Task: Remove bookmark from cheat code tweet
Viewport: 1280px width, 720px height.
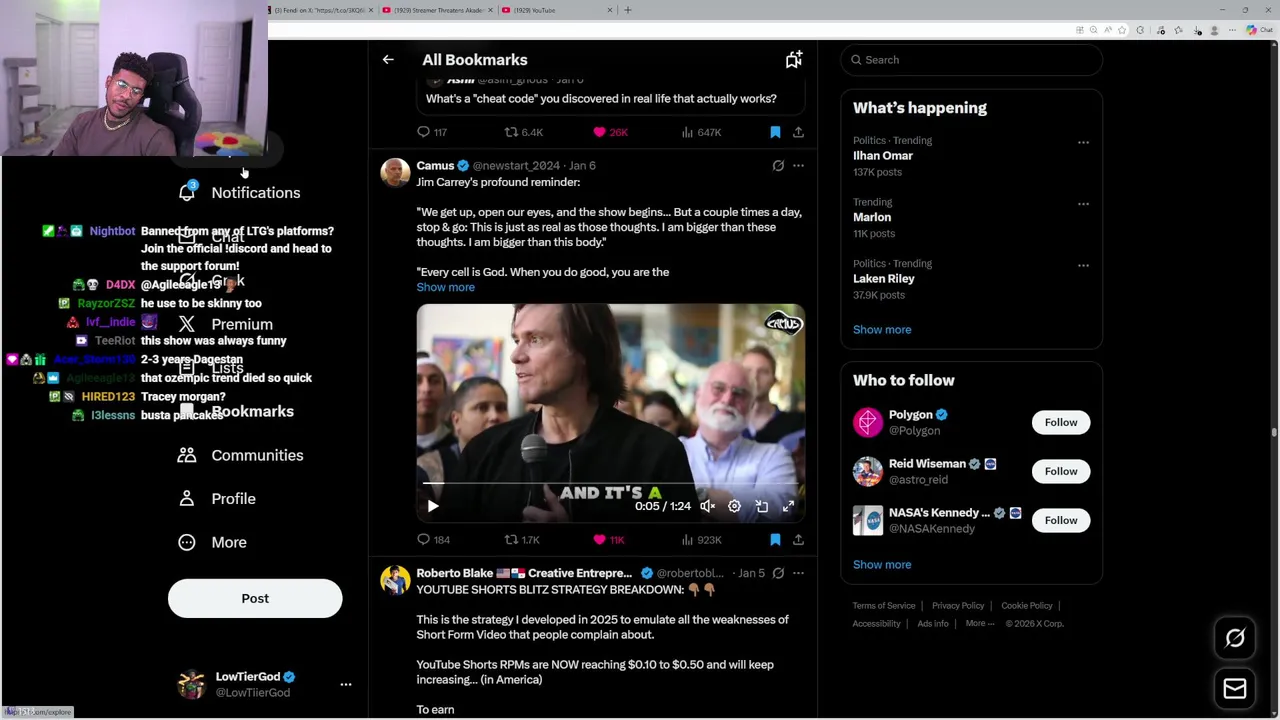Action: coord(775,132)
